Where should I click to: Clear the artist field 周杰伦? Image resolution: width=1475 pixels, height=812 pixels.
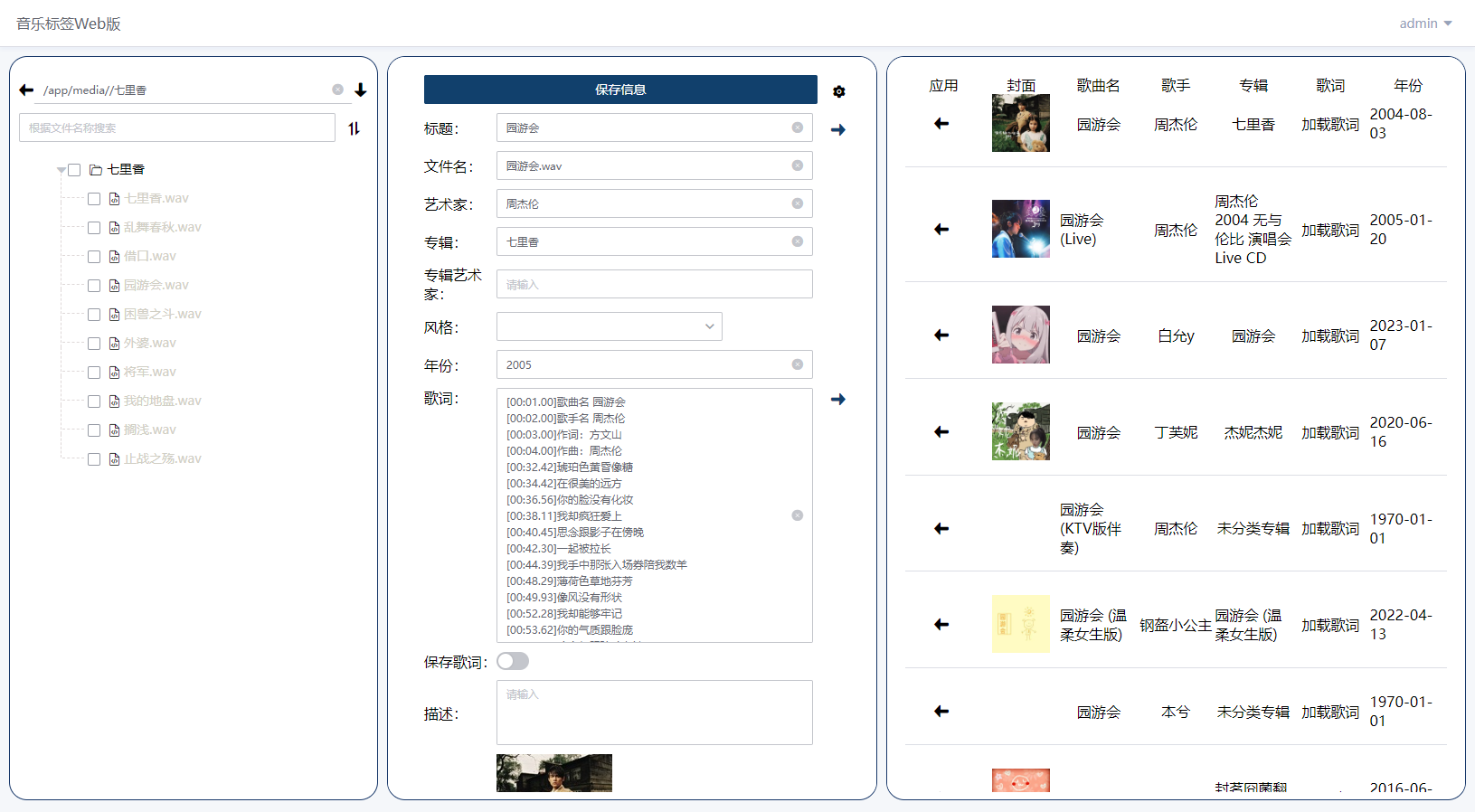798,203
